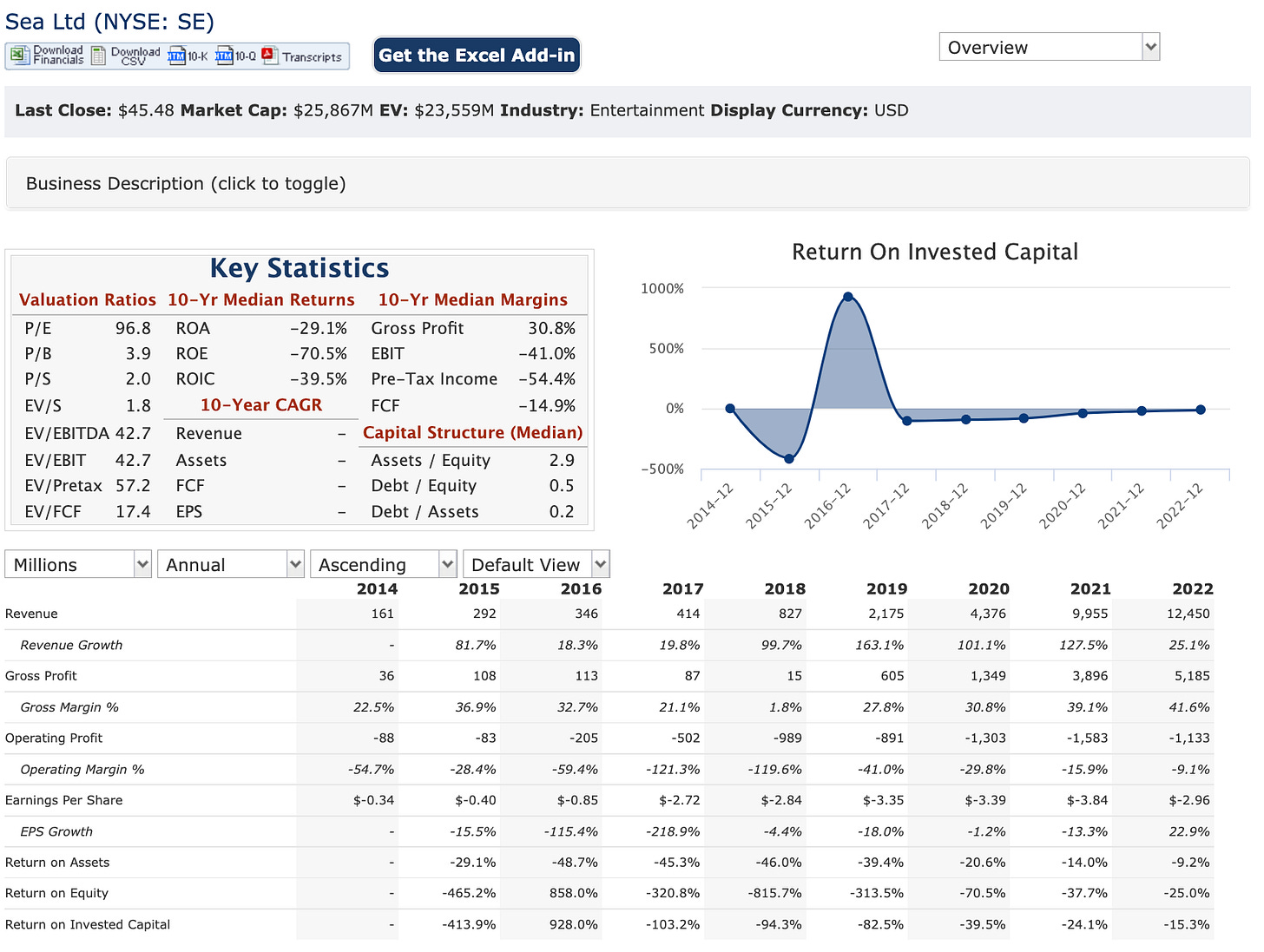Click the 10-Year CAGR header
The width and height of the screenshot is (1264, 952).
(261, 405)
